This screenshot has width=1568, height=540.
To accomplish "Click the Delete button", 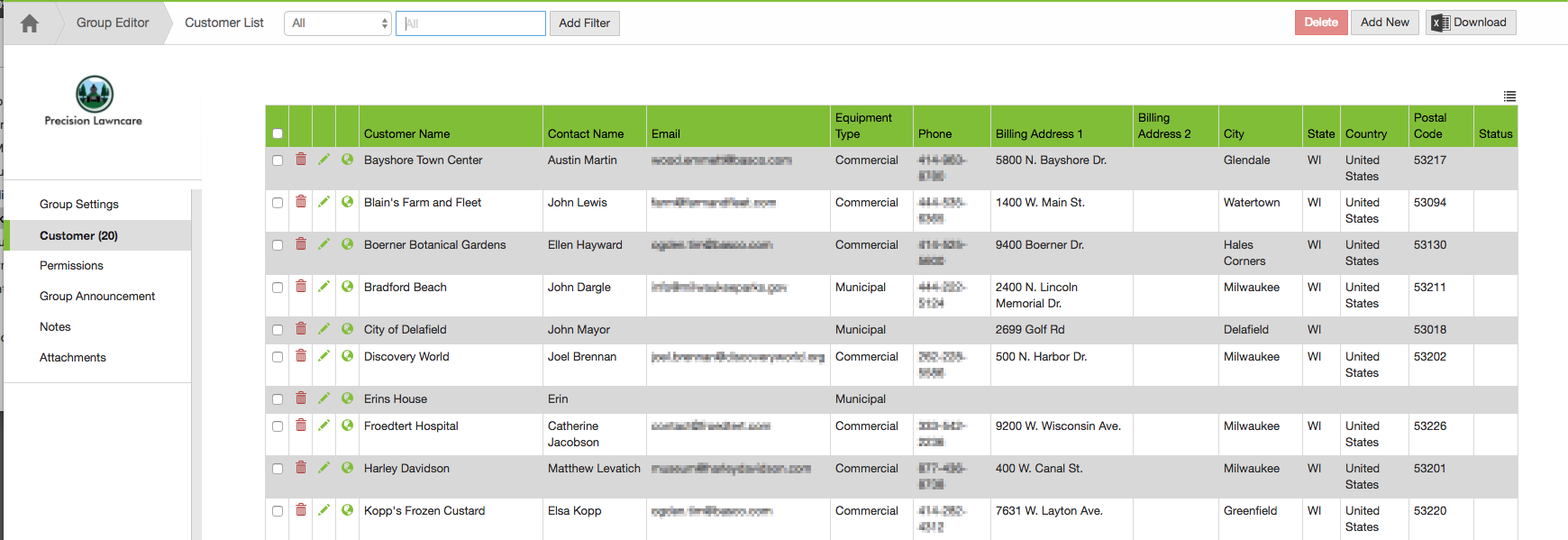I will 1321,23.
